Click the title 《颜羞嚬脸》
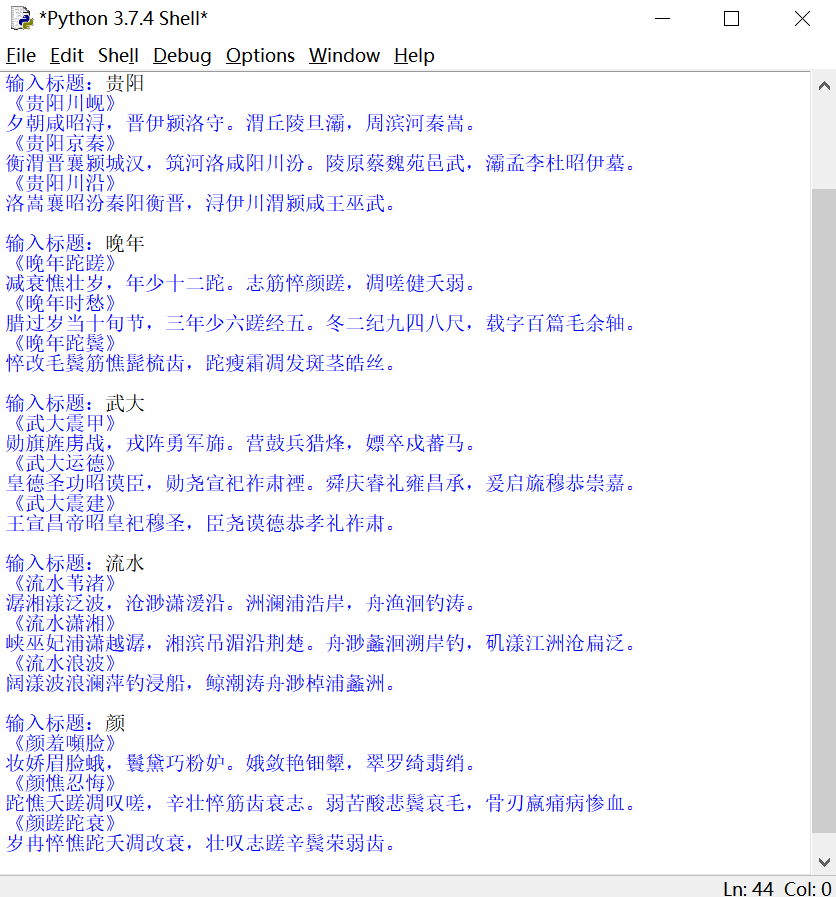Image resolution: width=836 pixels, height=897 pixels. pos(65,744)
